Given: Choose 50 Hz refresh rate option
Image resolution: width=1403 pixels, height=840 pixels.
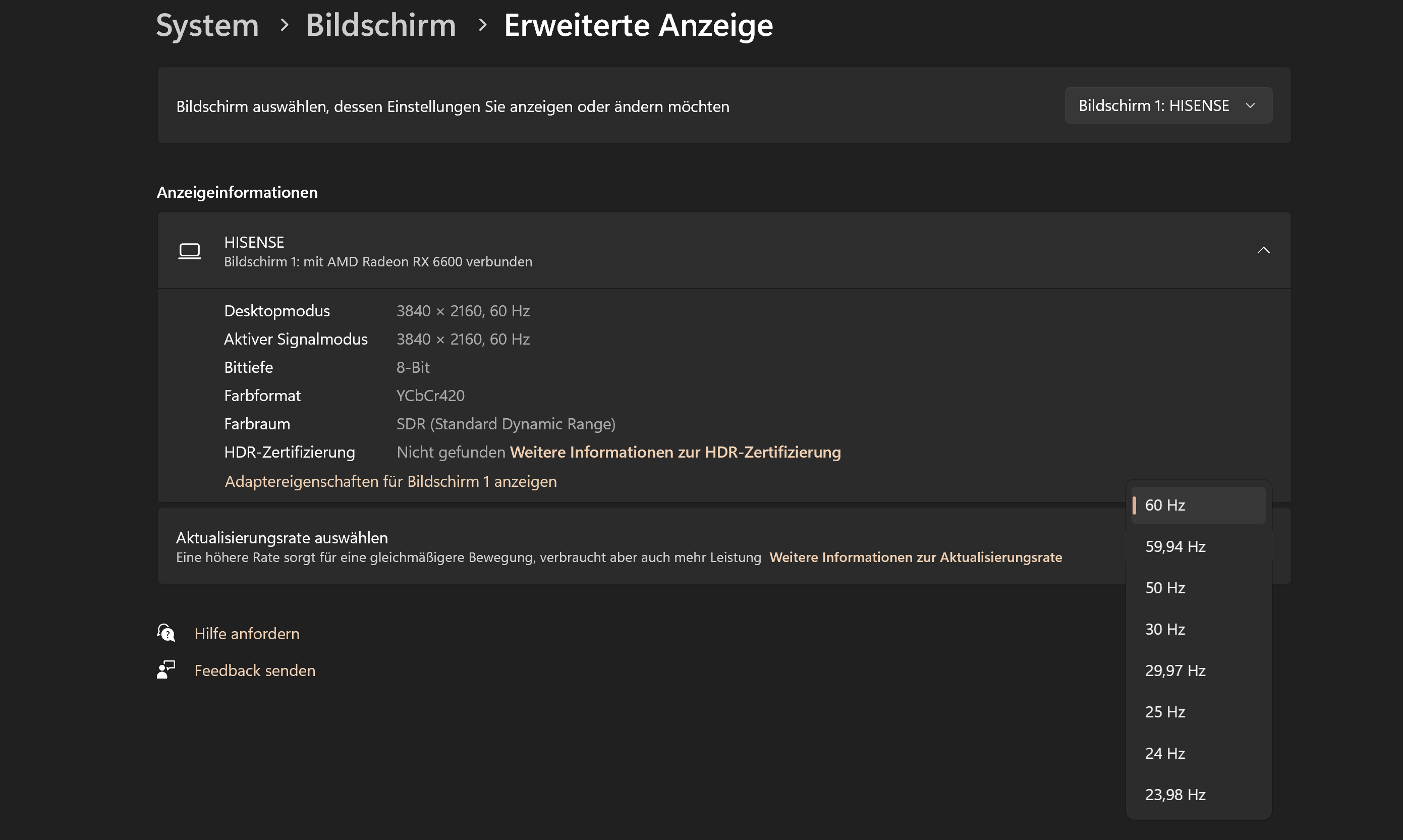Looking at the screenshot, I should click(1198, 588).
